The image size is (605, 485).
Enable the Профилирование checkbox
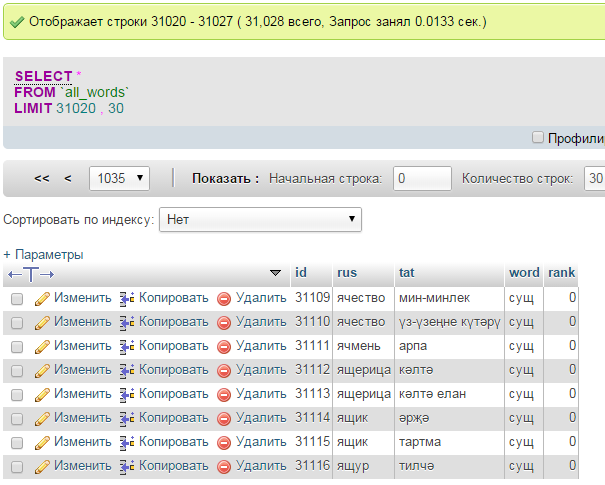[538, 137]
